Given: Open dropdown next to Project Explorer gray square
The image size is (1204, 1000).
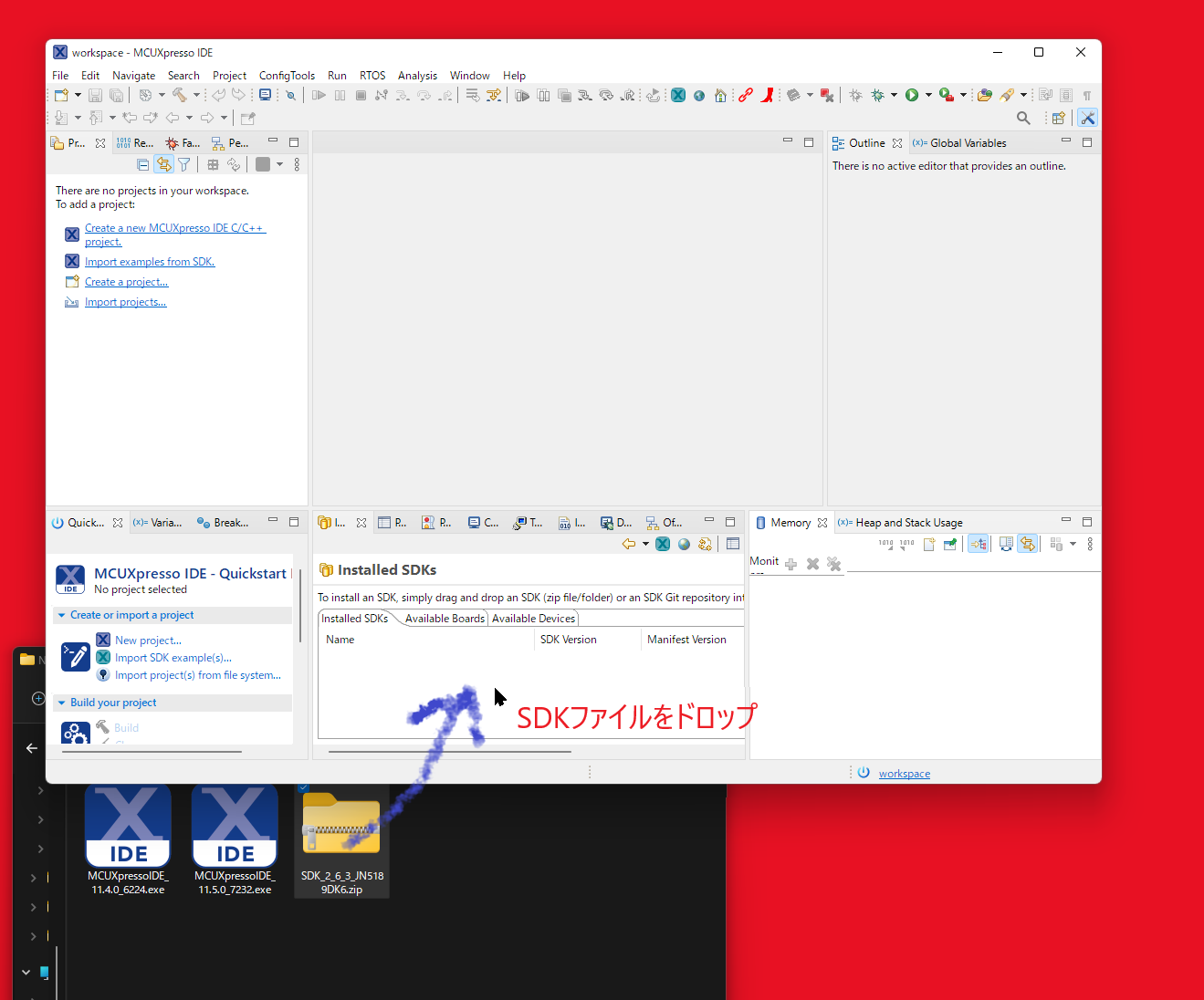Looking at the screenshot, I should click(x=279, y=165).
